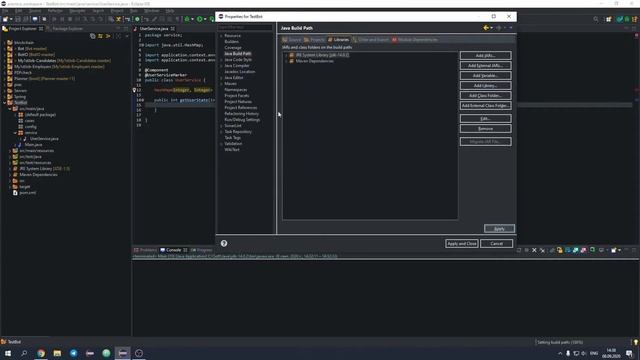Click the Add Variable button
Image resolution: width=640 pixels, height=360 pixels.
485,76
